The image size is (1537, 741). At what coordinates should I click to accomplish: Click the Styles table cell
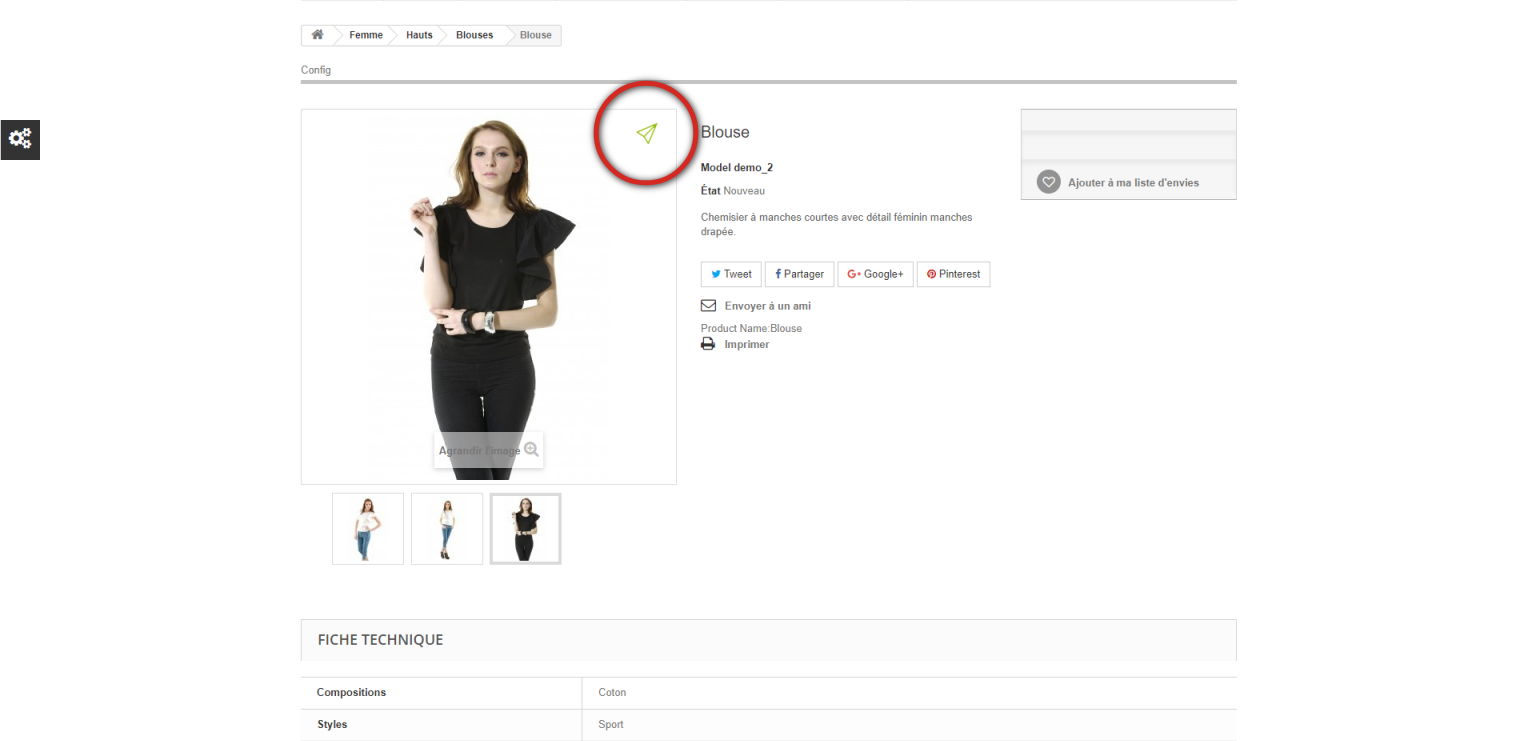point(441,725)
